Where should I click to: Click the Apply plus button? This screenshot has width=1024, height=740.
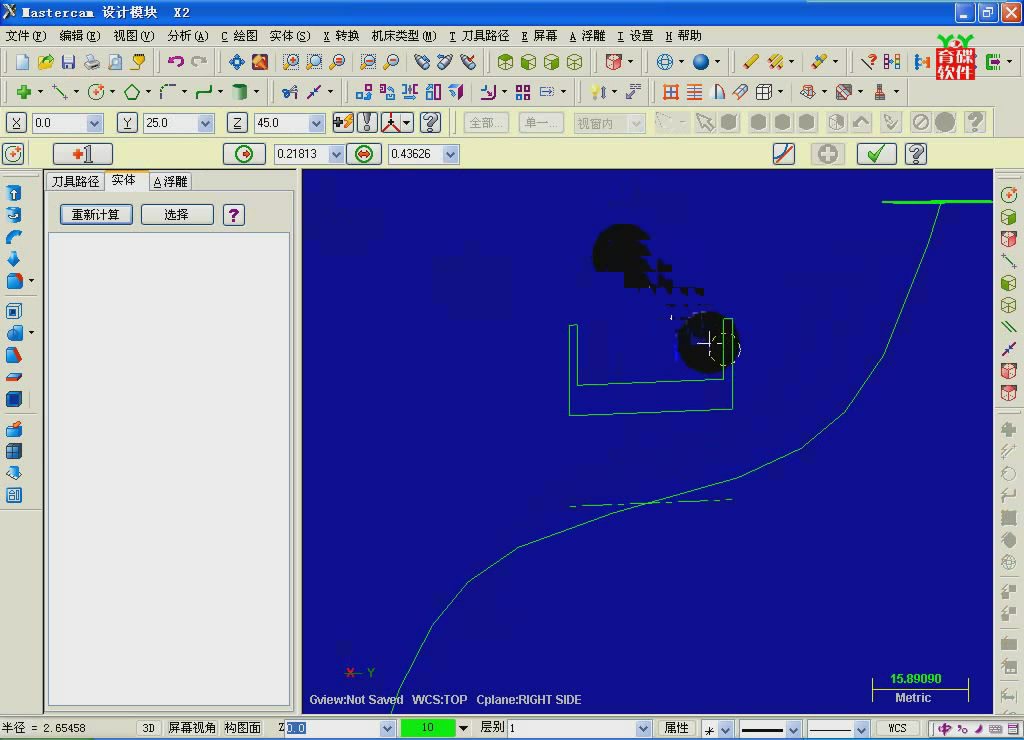pyautogui.click(x=827, y=154)
